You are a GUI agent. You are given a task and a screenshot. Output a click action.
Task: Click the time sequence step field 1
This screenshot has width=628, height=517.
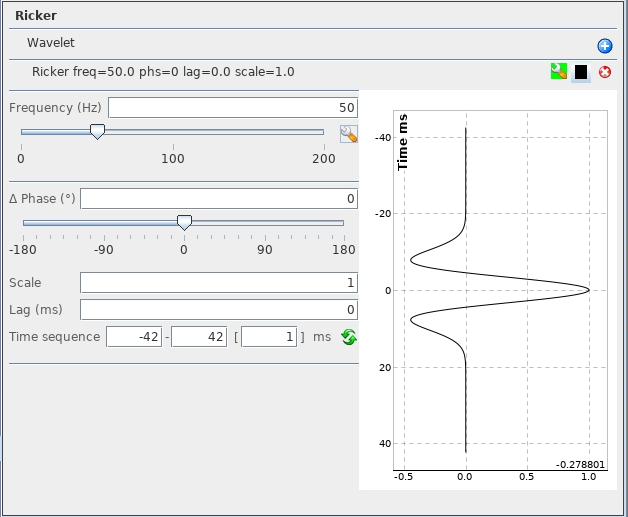pyautogui.click(x=269, y=336)
